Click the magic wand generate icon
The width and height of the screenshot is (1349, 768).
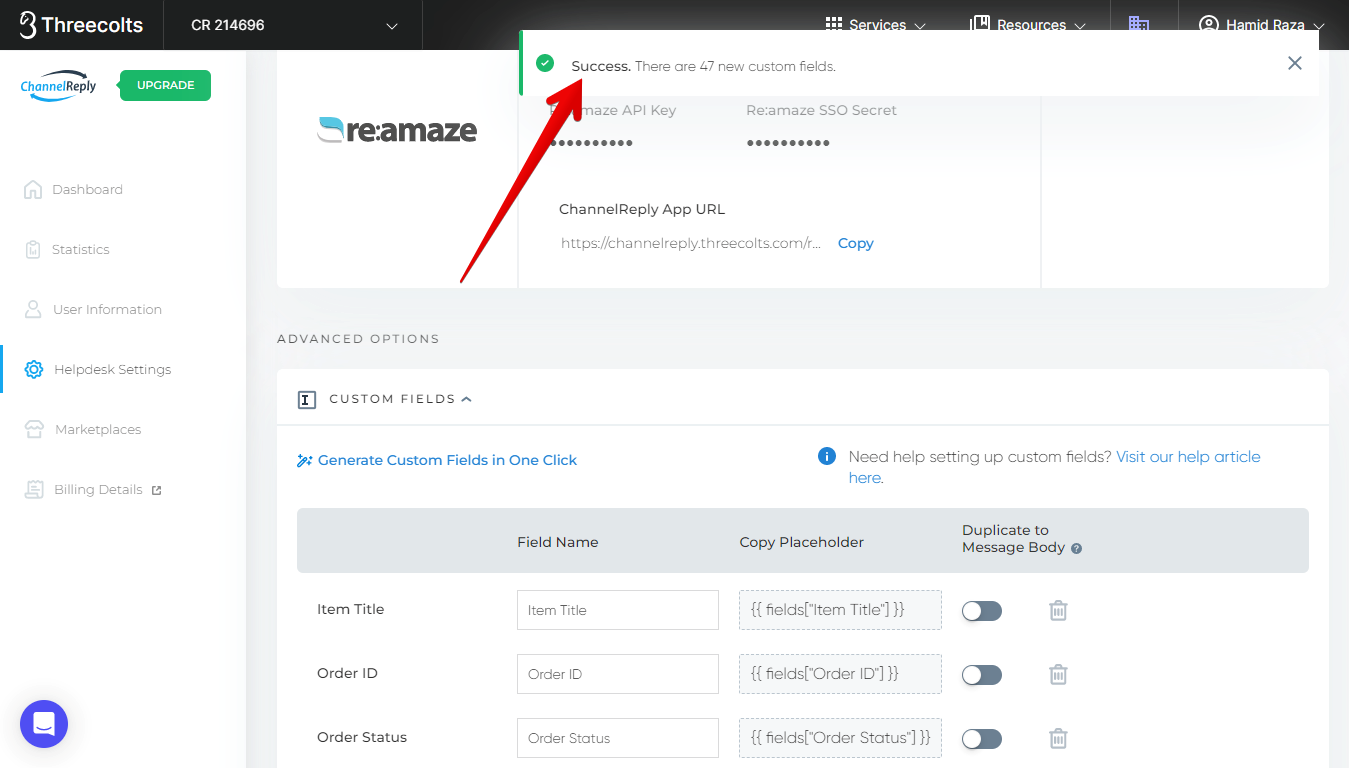tap(305, 461)
